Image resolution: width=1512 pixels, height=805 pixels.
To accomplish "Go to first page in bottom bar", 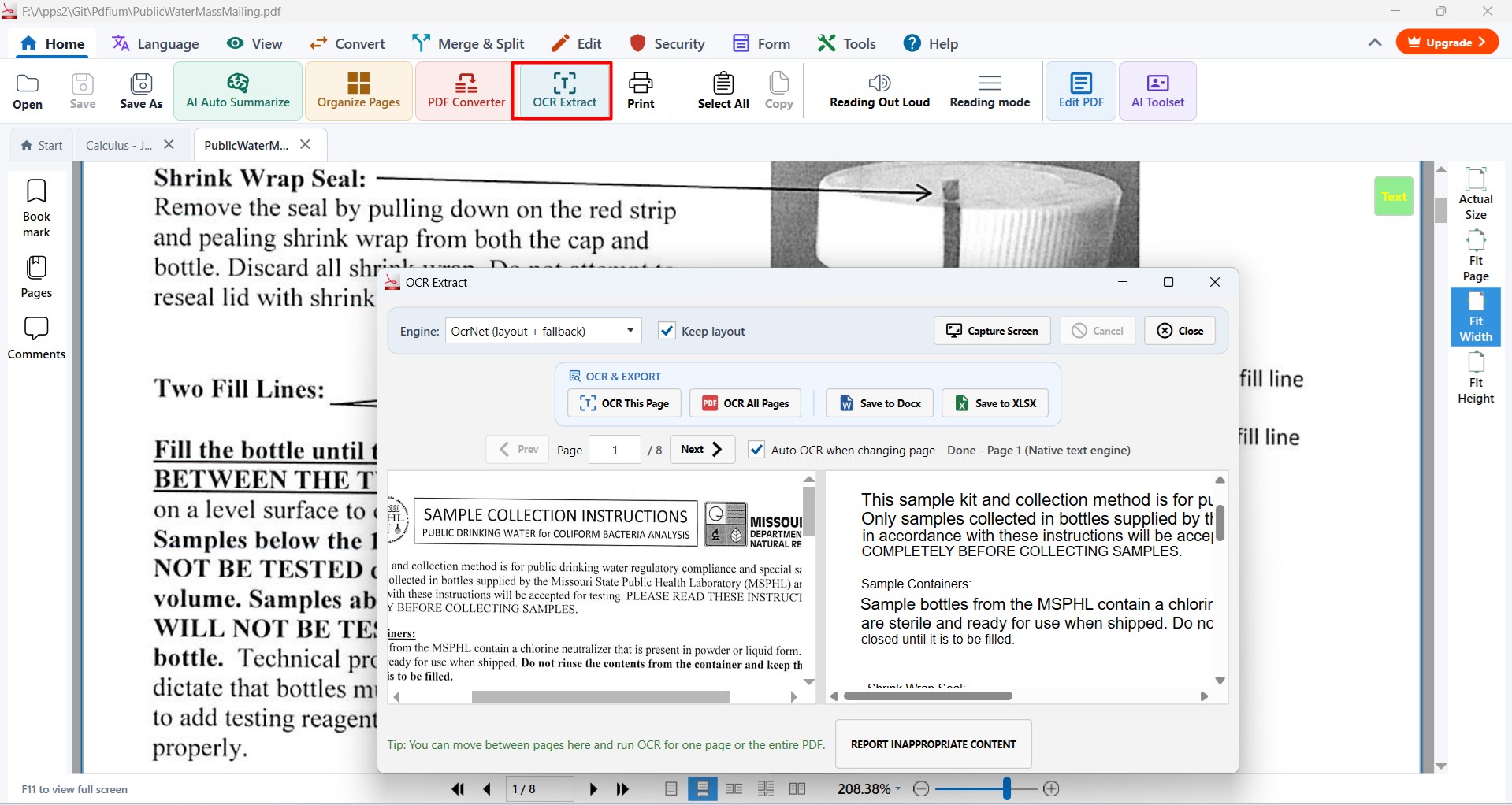I will pyautogui.click(x=458, y=788).
